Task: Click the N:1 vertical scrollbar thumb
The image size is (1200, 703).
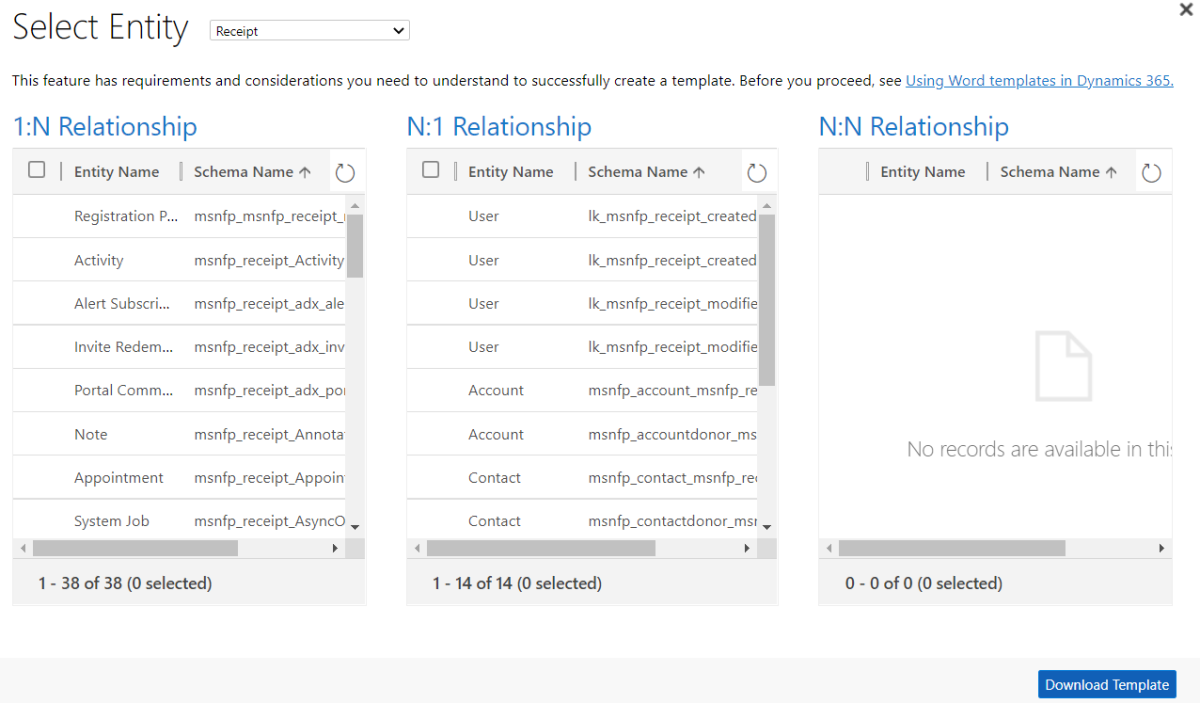Action: (767, 300)
